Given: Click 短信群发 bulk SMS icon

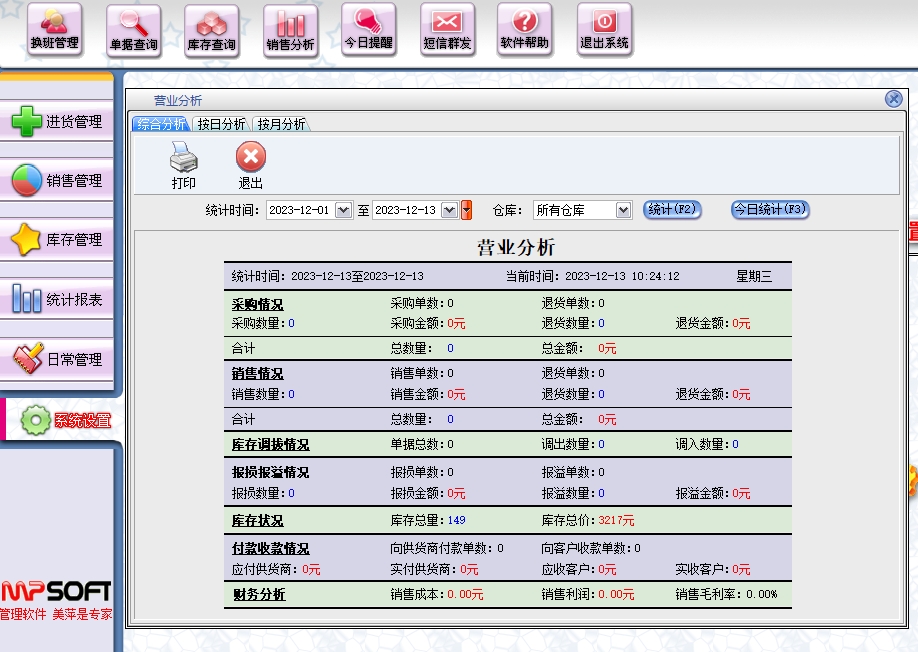Looking at the screenshot, I should (x=447, y=30).
